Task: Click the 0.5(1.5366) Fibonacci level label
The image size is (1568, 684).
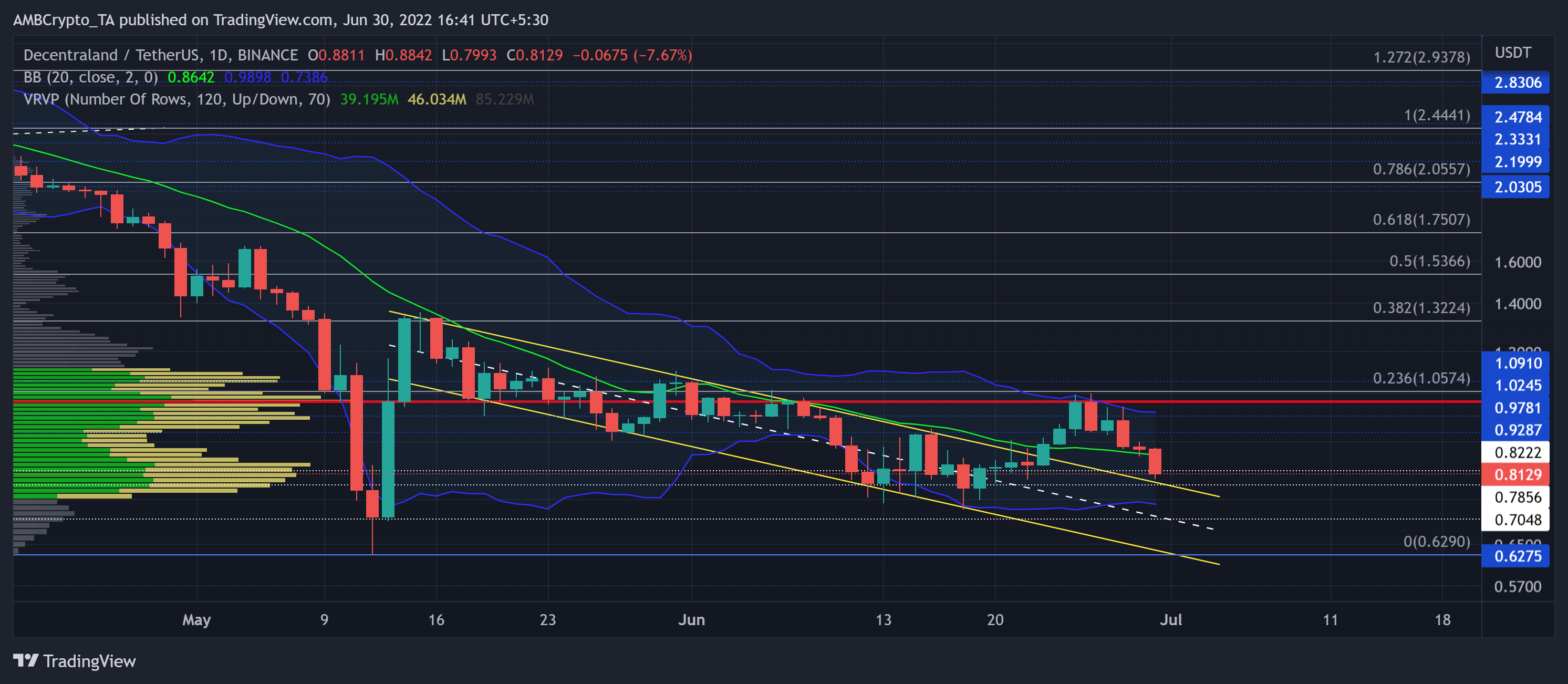Action: click(1429, 261)
